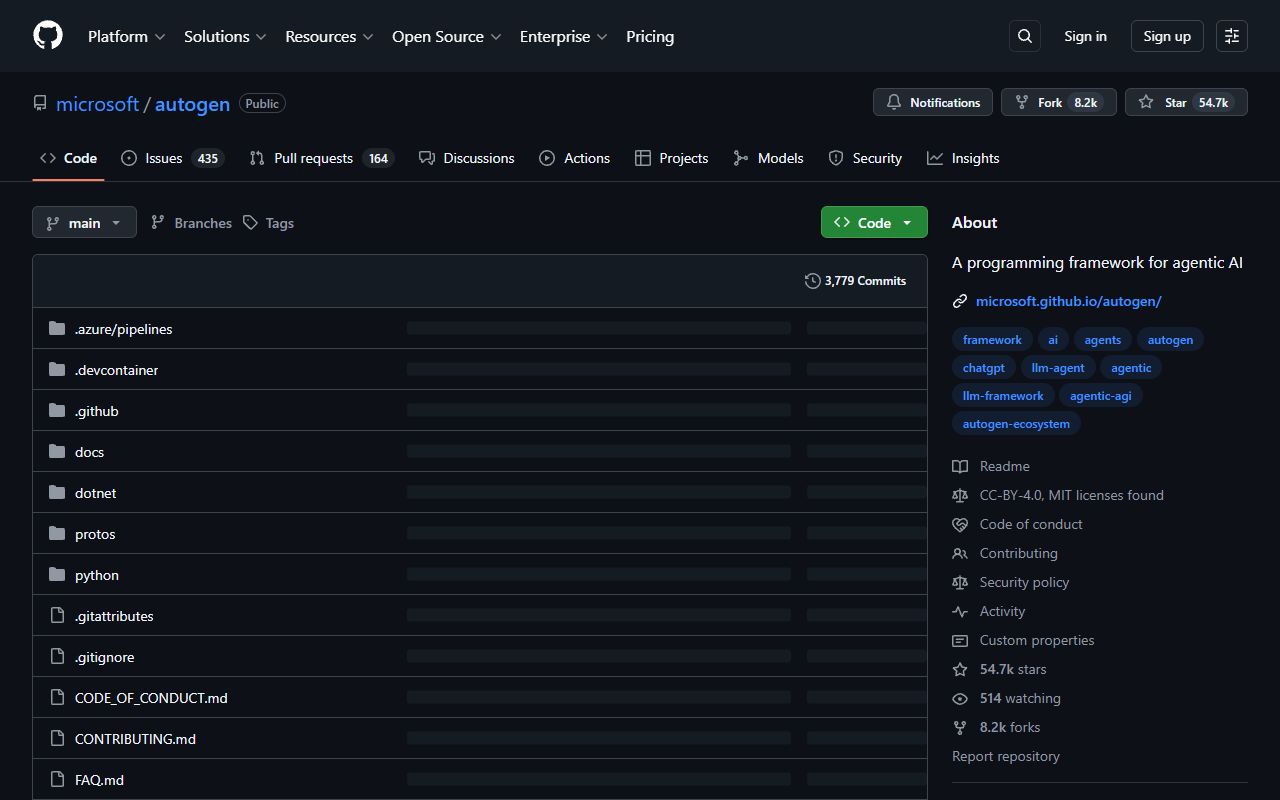Screen dimensions: 1280x800
Task: Open the appearance settings icon in header
Action: point(1231,36)
